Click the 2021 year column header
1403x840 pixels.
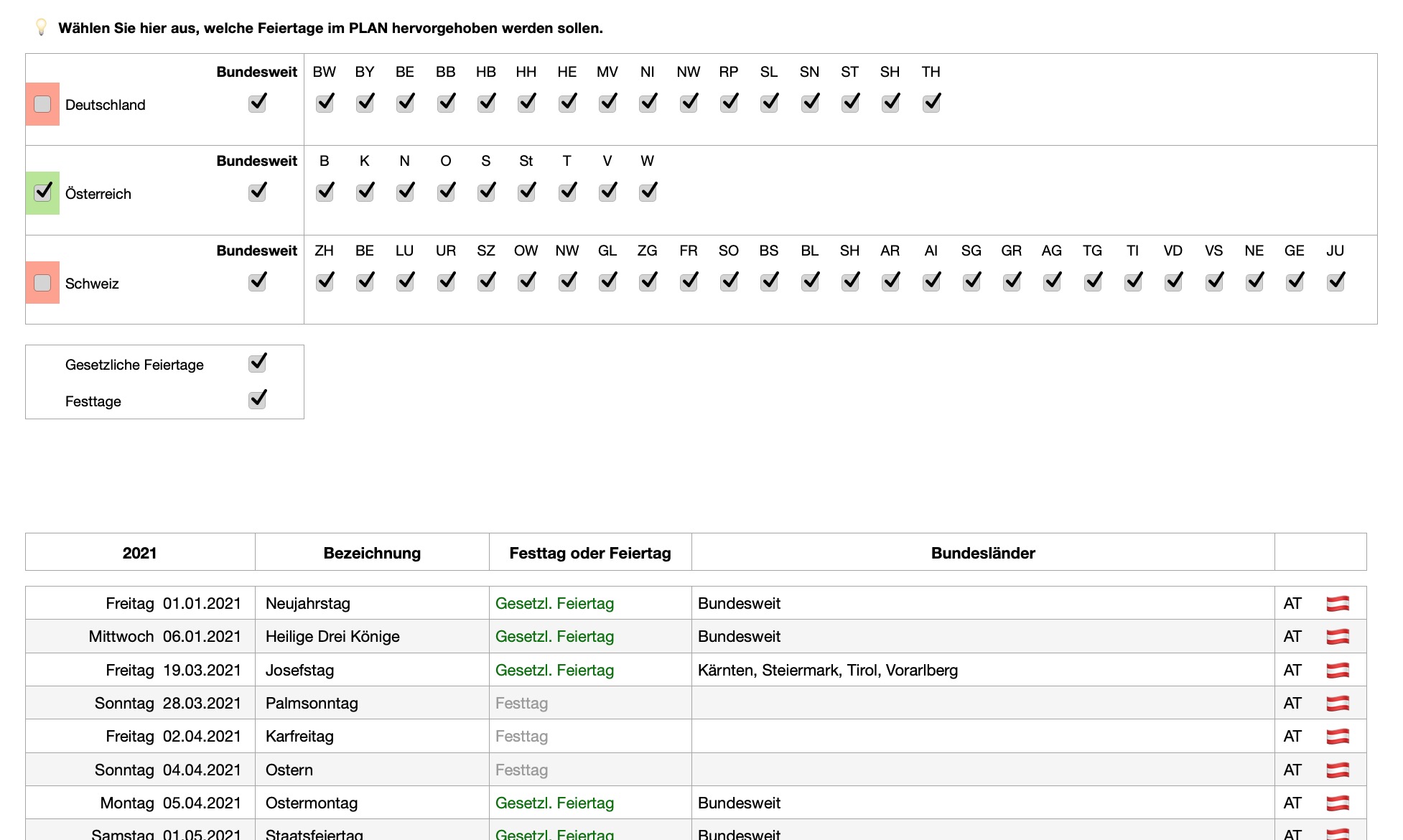point(139,553)
